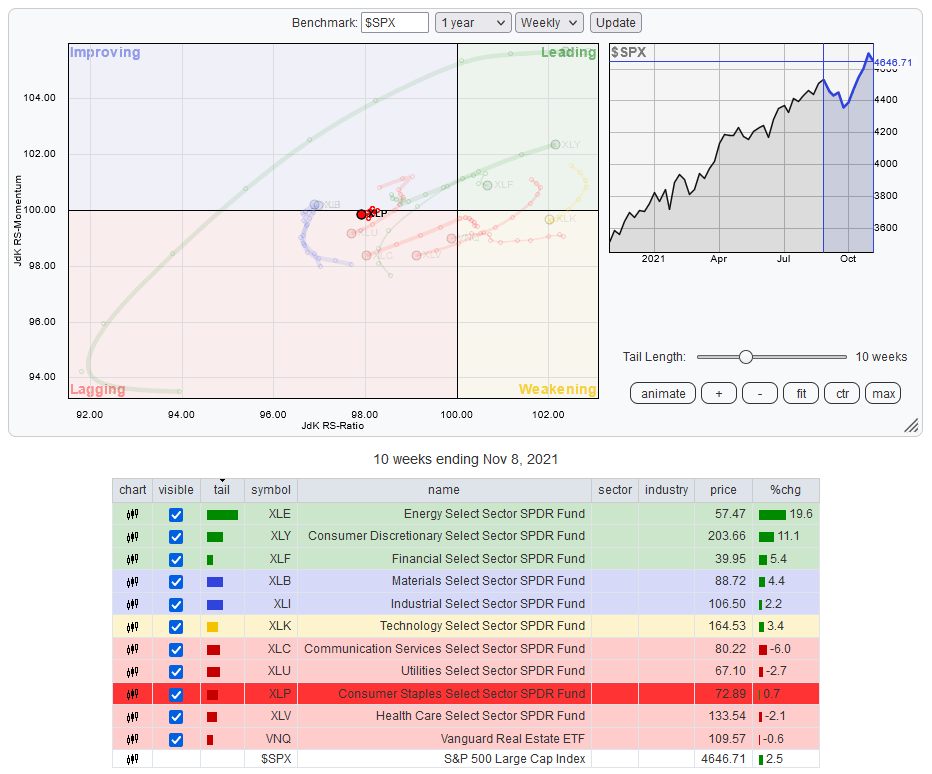932x774 pixels.
Task: Click inside the Benchmark input field
Action: click(394, 23)
